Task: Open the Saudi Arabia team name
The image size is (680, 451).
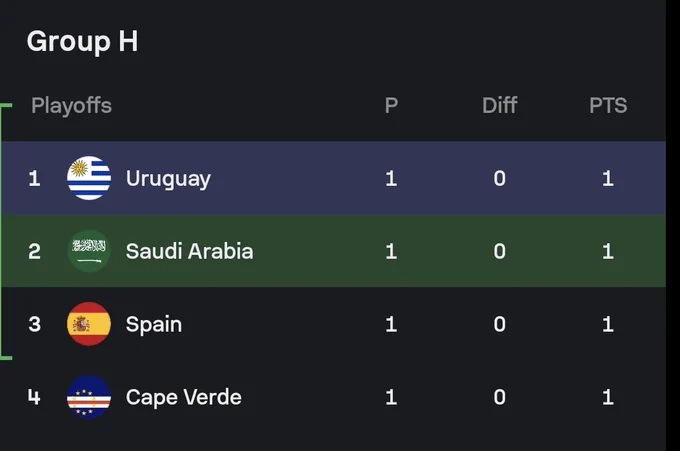Action: [x=190, y=251]
